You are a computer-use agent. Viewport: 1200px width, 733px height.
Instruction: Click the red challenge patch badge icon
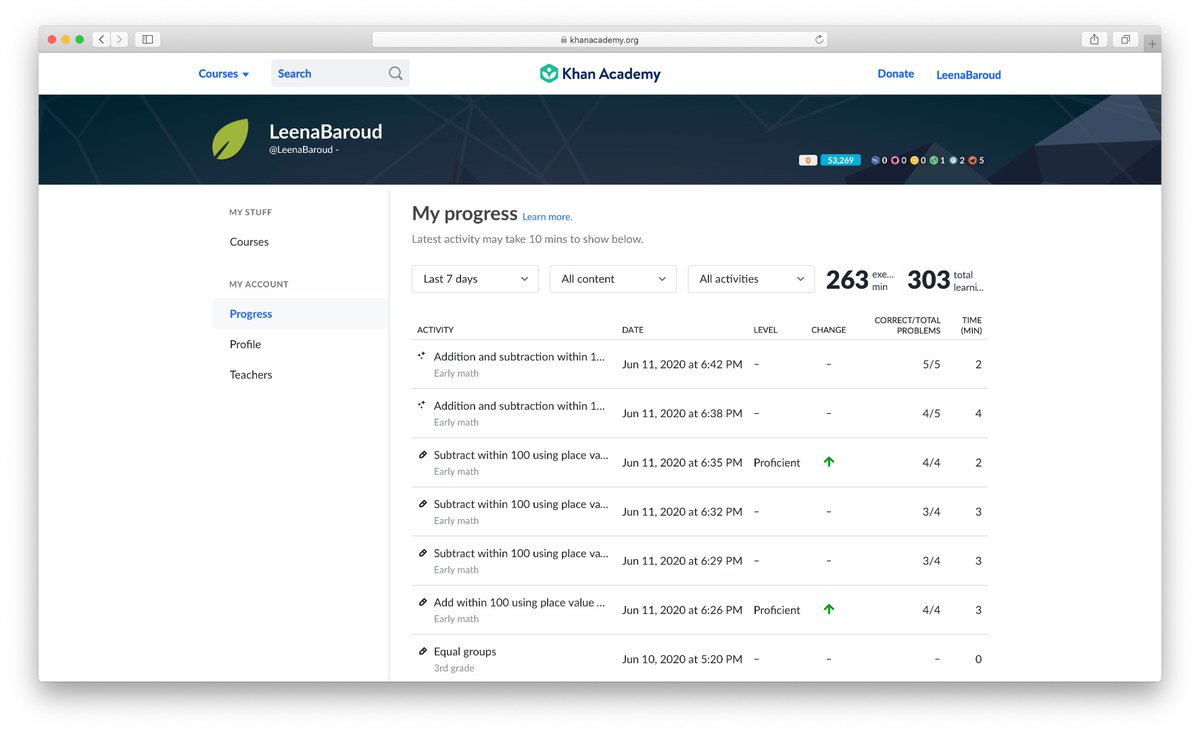[973, 160]
